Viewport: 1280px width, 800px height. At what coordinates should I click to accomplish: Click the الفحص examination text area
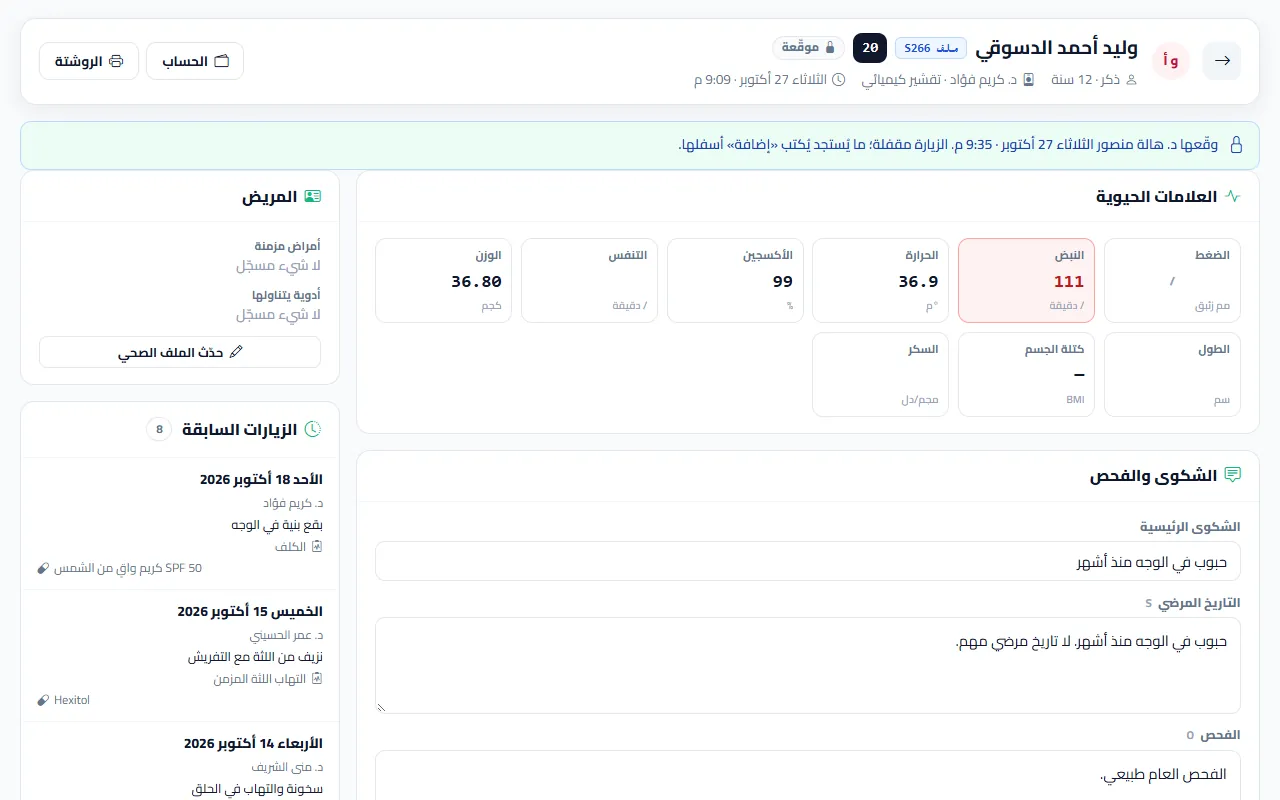coord(808,776)
